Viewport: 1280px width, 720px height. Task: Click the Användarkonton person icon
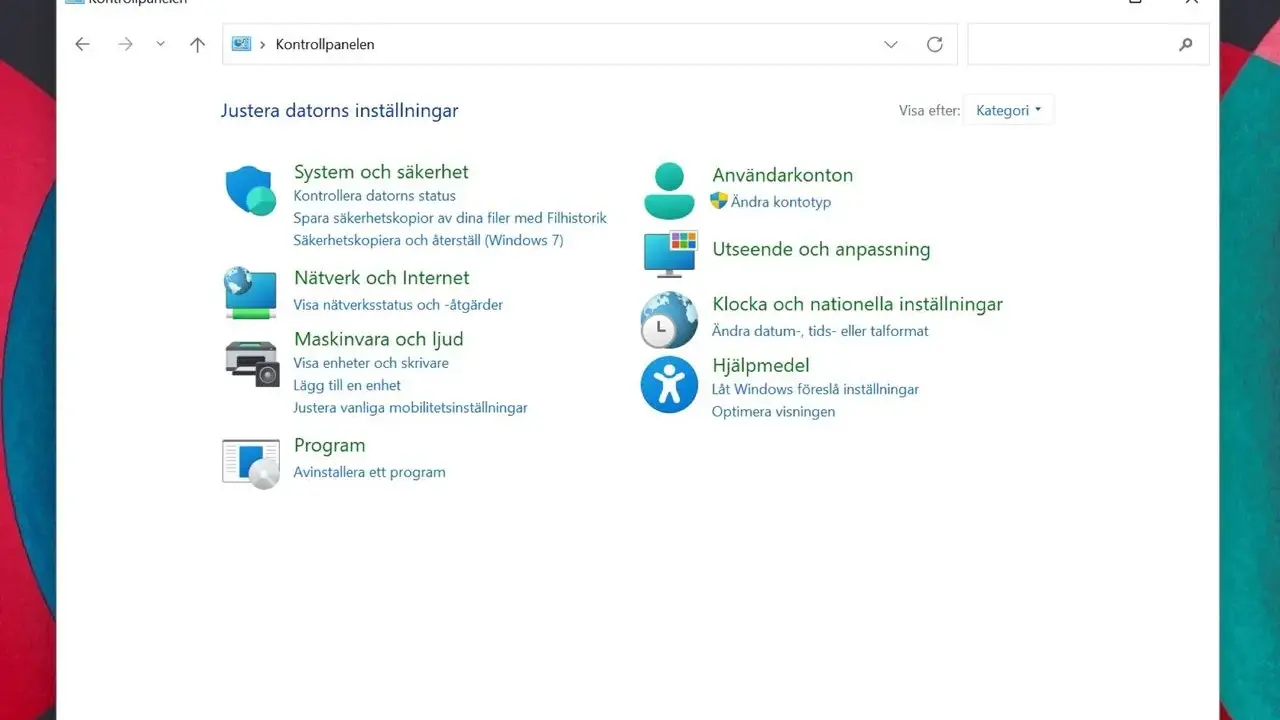coord(669,191)
